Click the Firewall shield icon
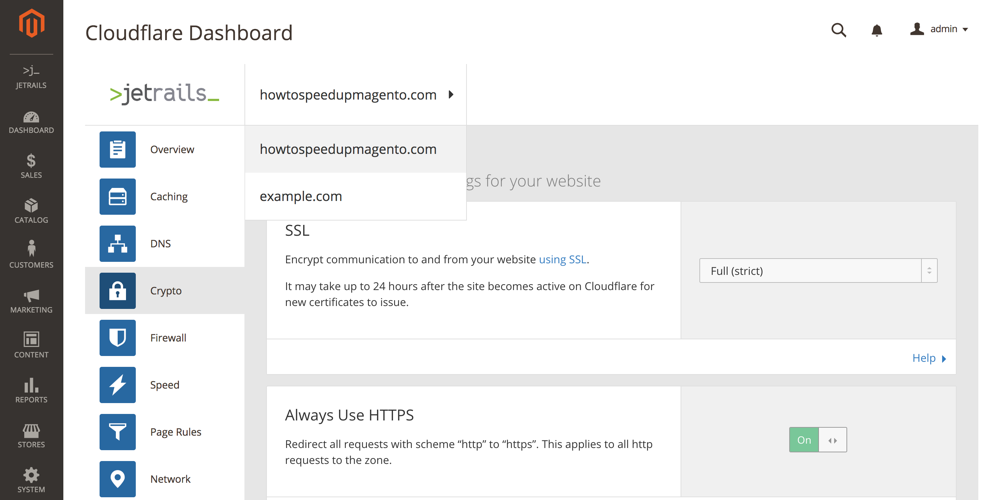 coord(117,338)
